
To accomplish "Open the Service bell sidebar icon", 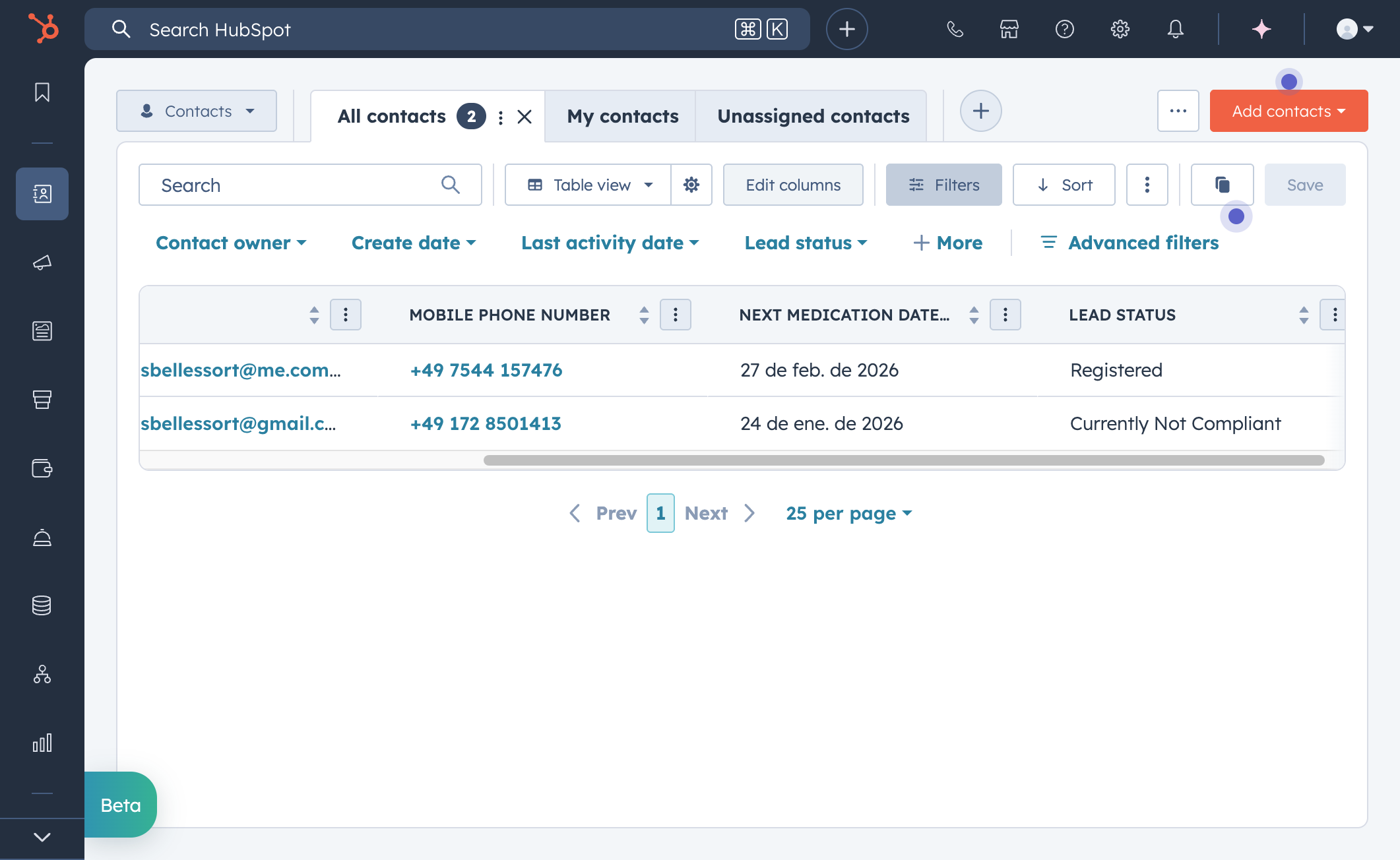I will (42, 537).
